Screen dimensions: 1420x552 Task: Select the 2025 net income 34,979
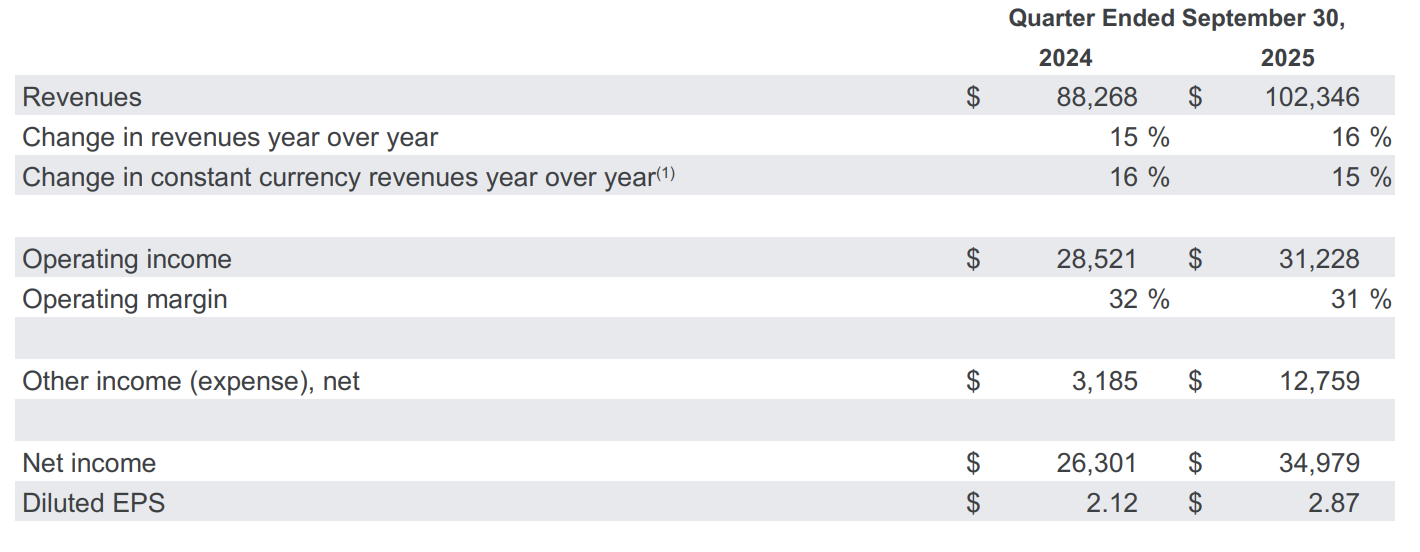tap(1318, 463)
